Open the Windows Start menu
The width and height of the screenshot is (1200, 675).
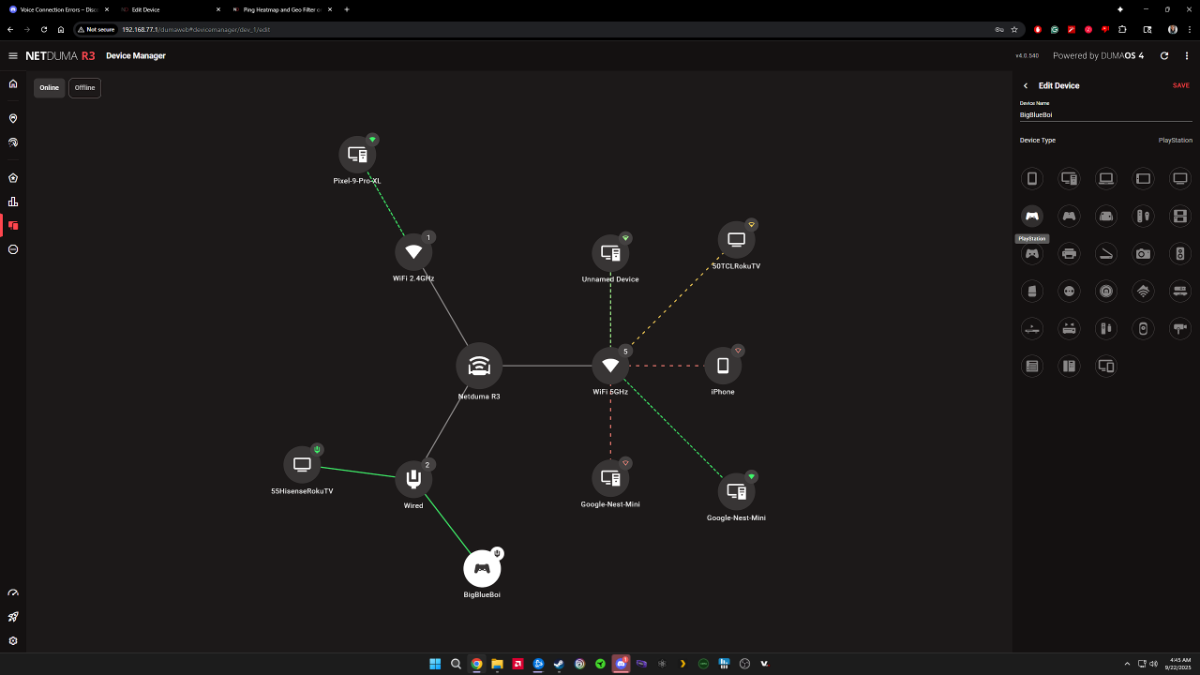(x=435, y=664)
